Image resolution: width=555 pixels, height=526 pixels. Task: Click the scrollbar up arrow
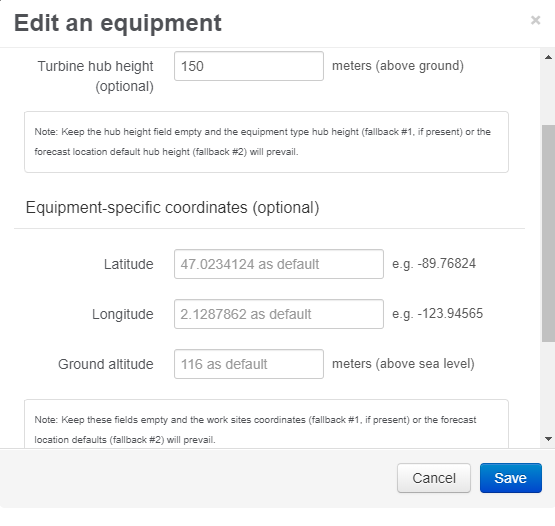[x=548, y=57]
